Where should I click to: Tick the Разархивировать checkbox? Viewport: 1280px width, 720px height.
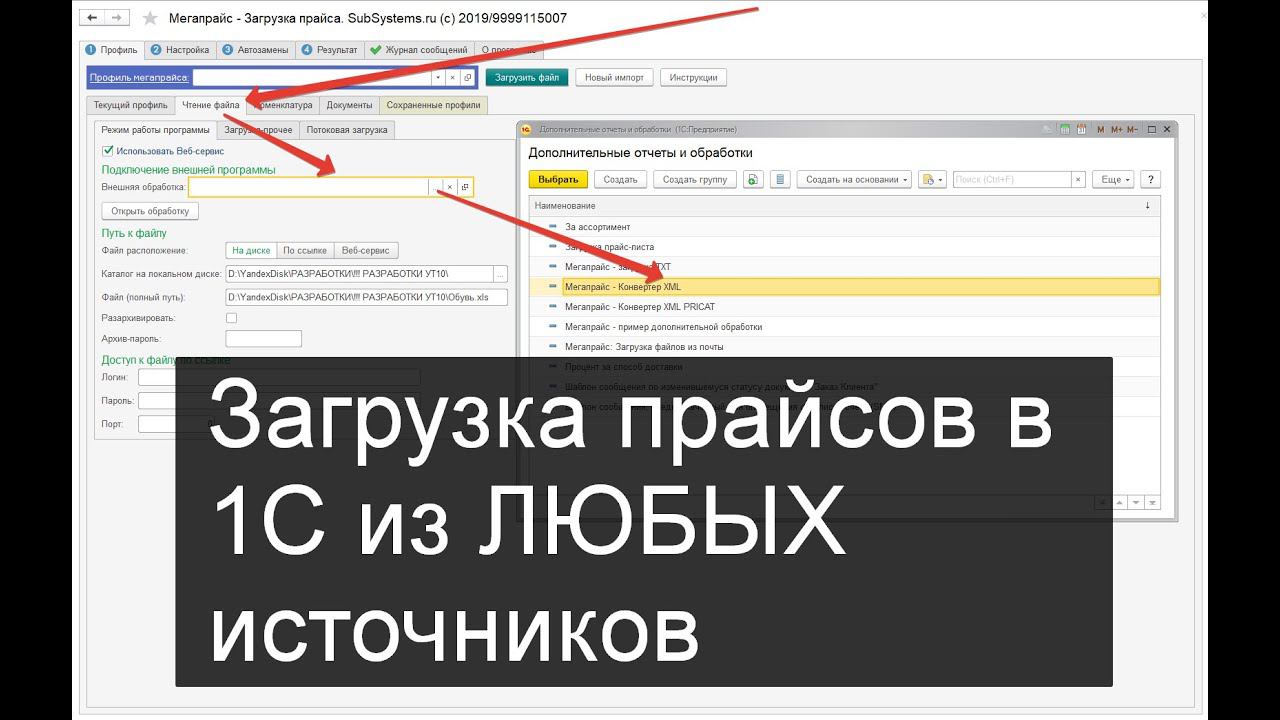pyautogui.click(x=232, y=317)
